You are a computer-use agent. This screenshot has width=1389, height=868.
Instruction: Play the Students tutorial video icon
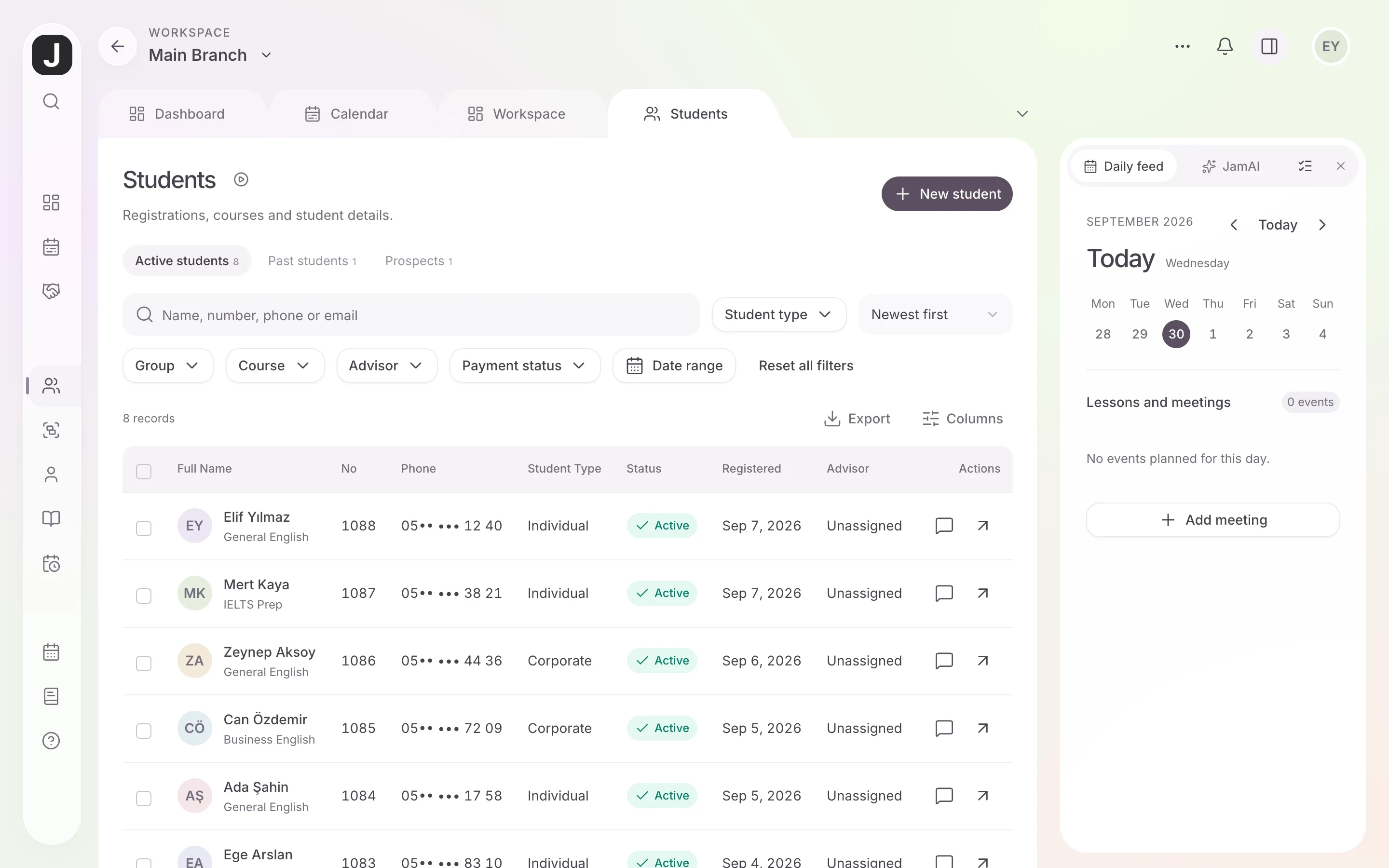[241, 180]
